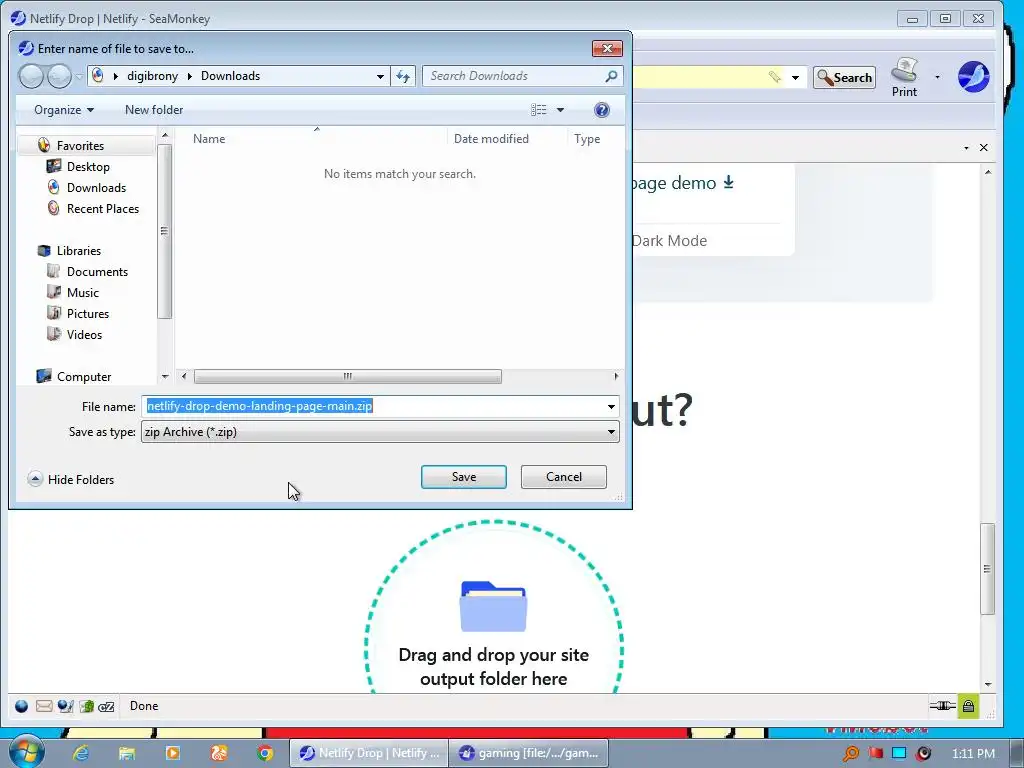
Task: Click the Composer icon in status bar
Action: pyautogui.click(x=65, y=706)
